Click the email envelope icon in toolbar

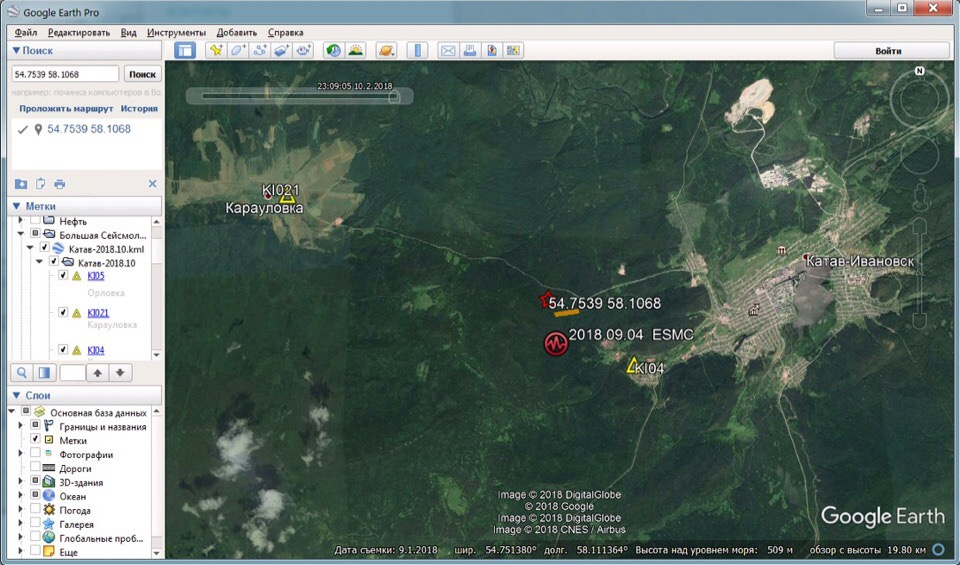pyautogui.click(x=447, y=50)
